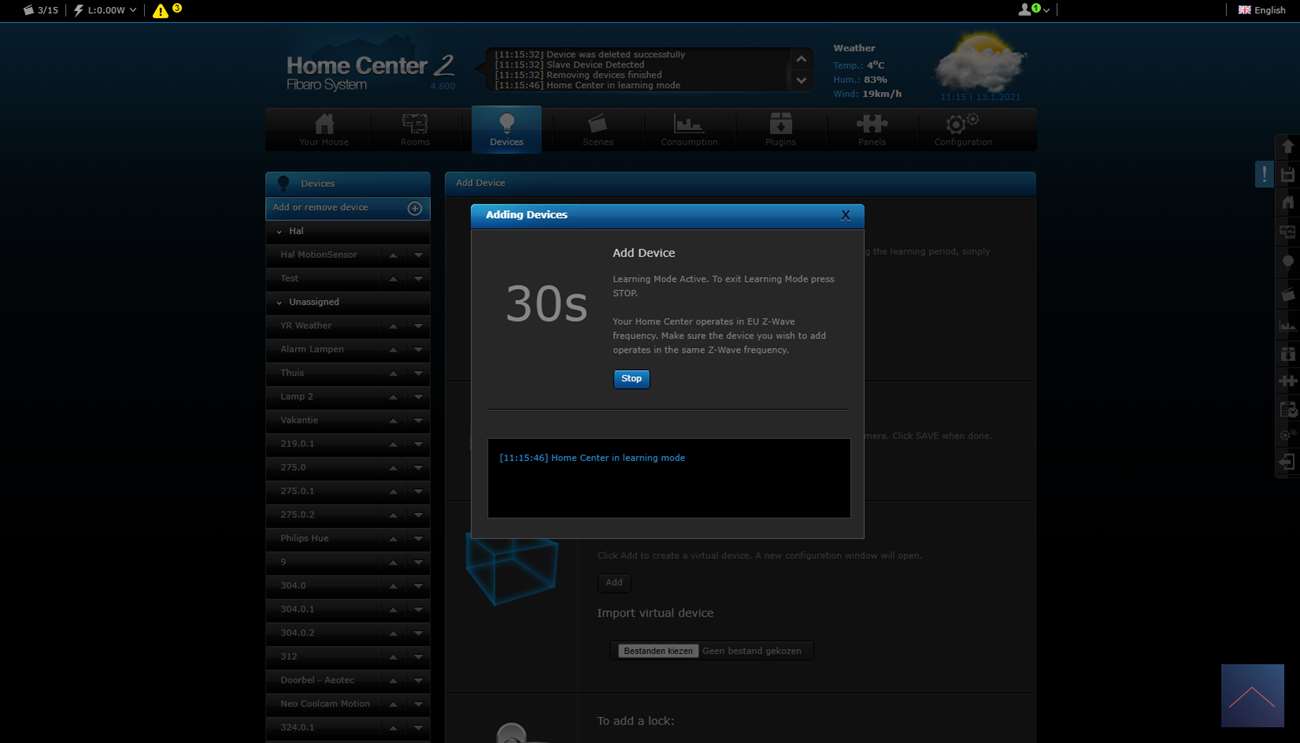This screenshot has width=1300, height=743.
Task: Click the save disk icon in right sidebar
Action: (x=1288, y=175)
